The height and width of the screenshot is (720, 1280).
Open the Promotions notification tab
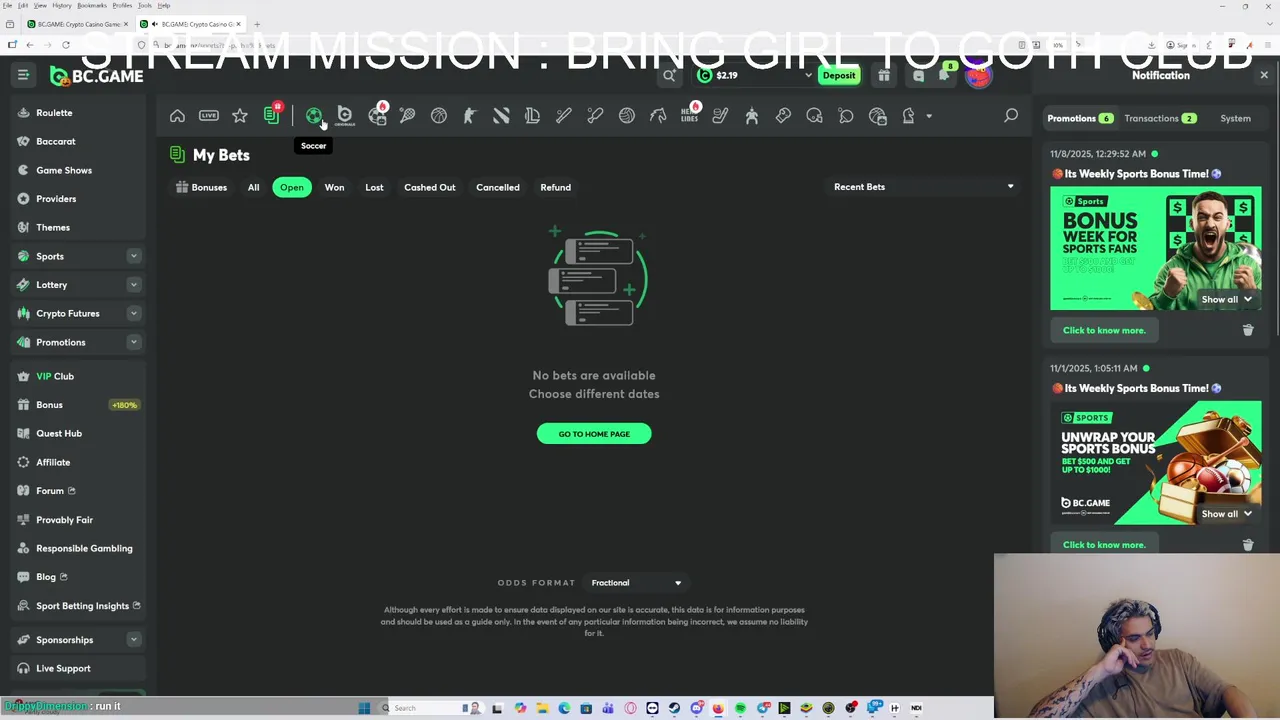pos(1080,118)
